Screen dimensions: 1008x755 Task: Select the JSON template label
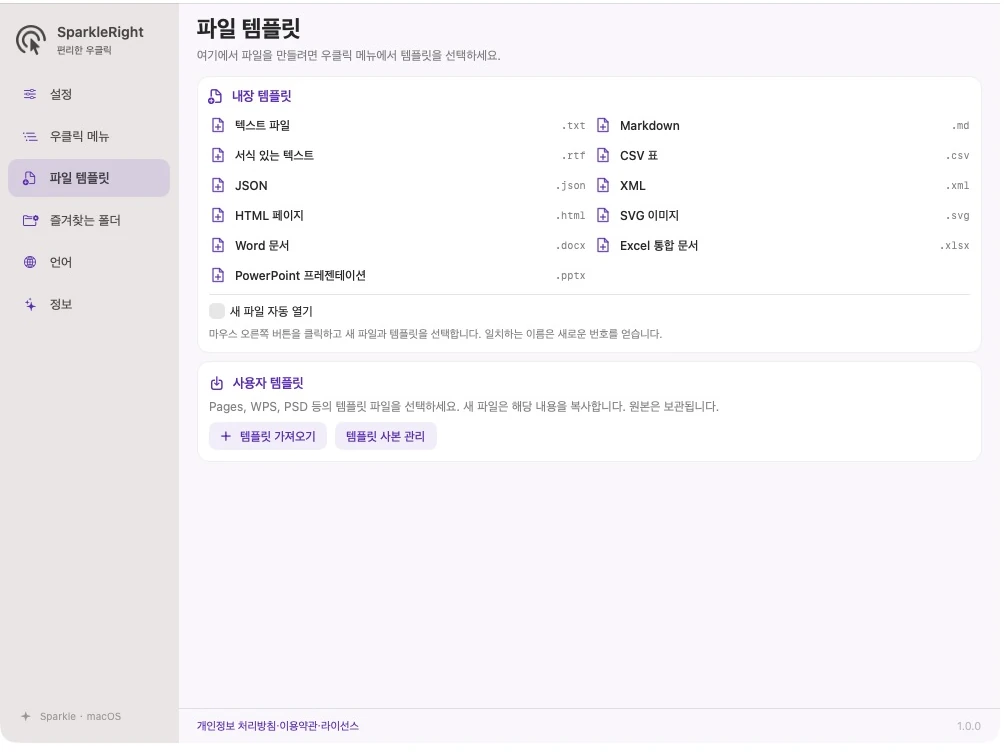(x=251, y=186)
